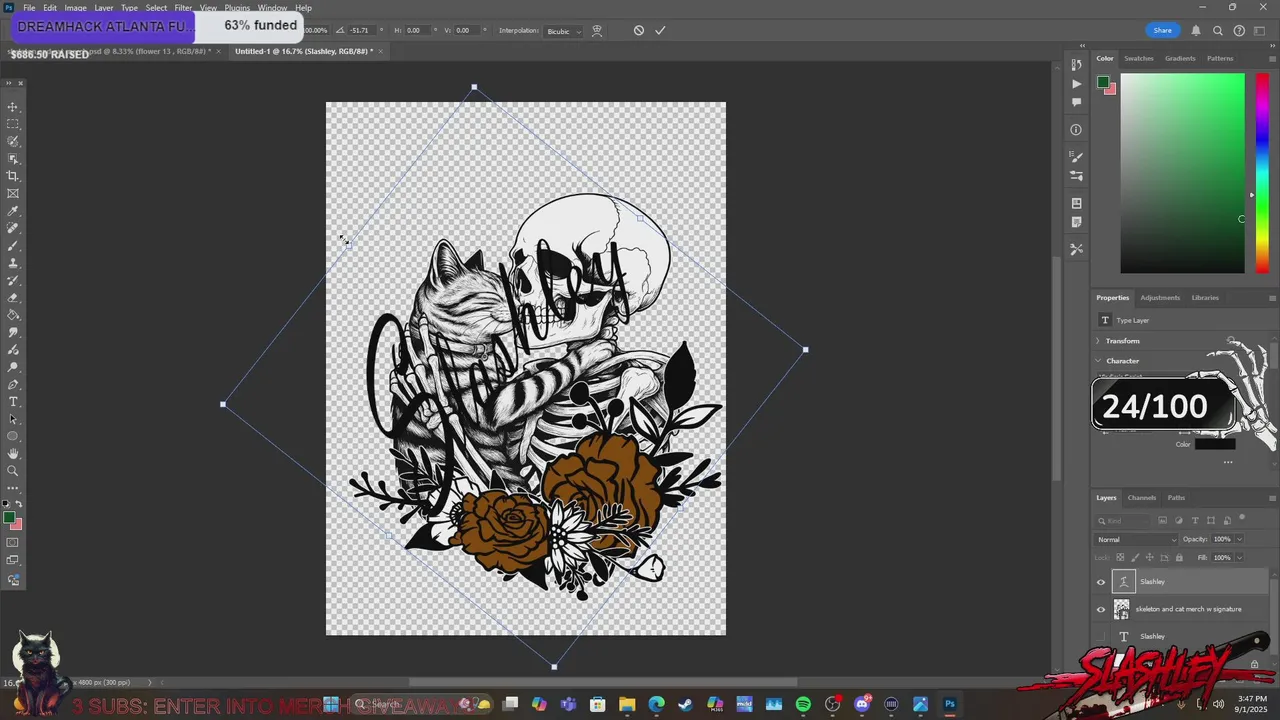Open the layer Kind filter dropdown
Viewport: 1280px width, 720px height.
point(1125,520)
